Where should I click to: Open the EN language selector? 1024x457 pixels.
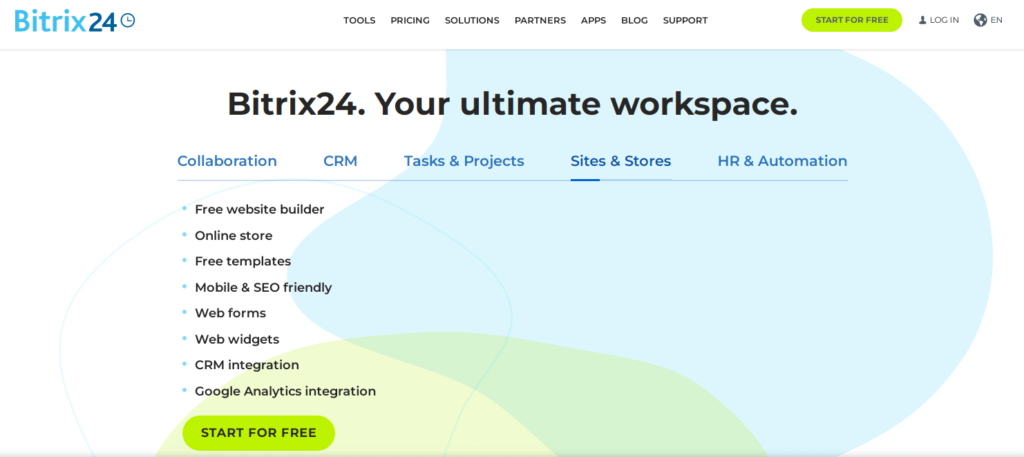[996, 20]
